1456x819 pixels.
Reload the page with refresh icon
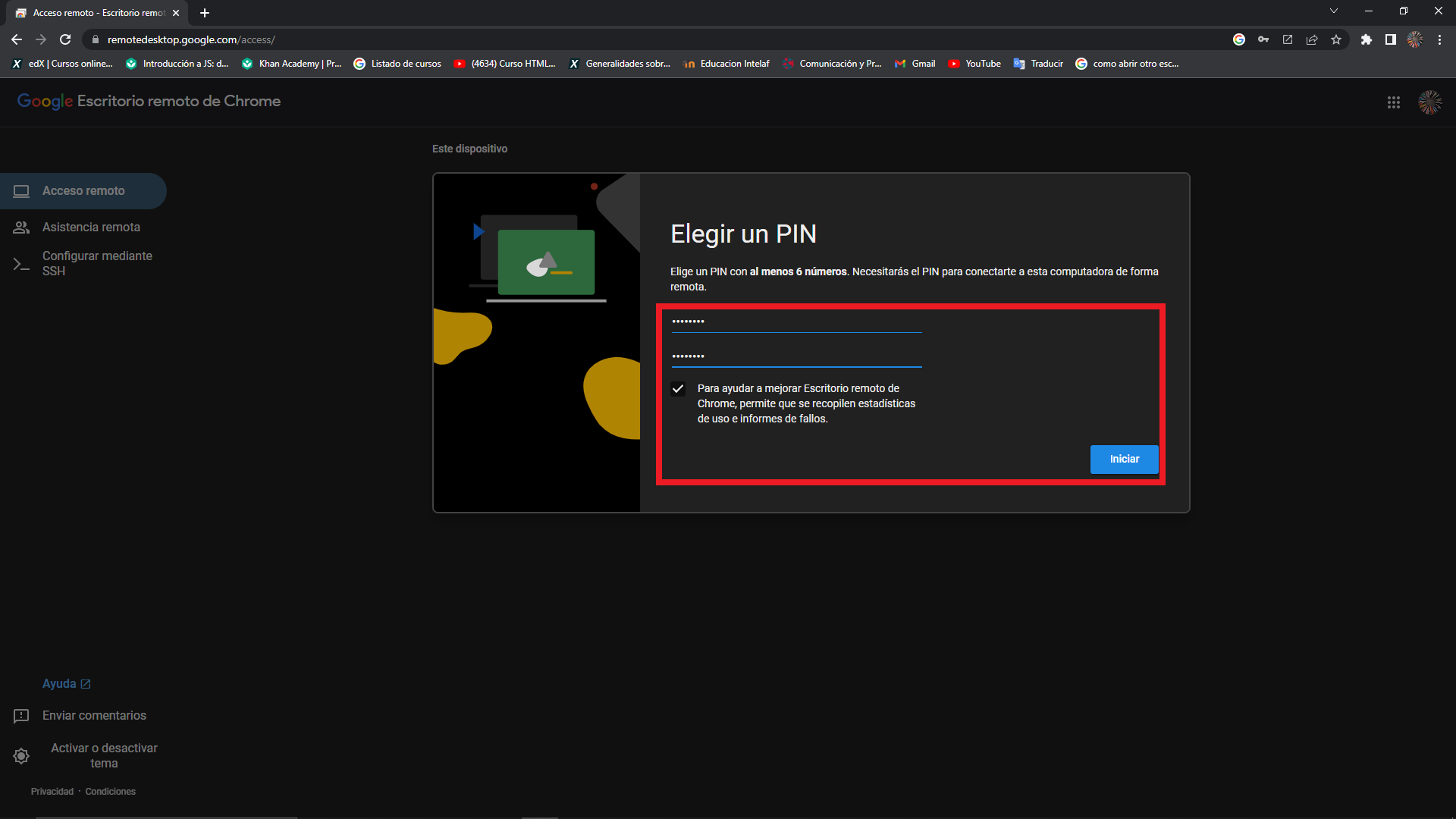coord(65,39)
